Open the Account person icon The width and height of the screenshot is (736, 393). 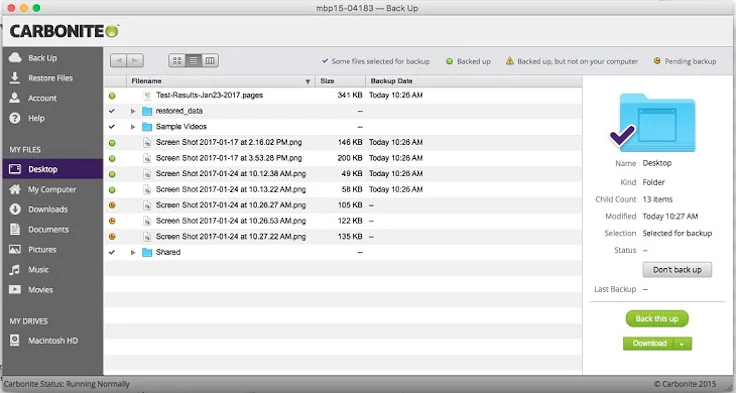point(15,98)
